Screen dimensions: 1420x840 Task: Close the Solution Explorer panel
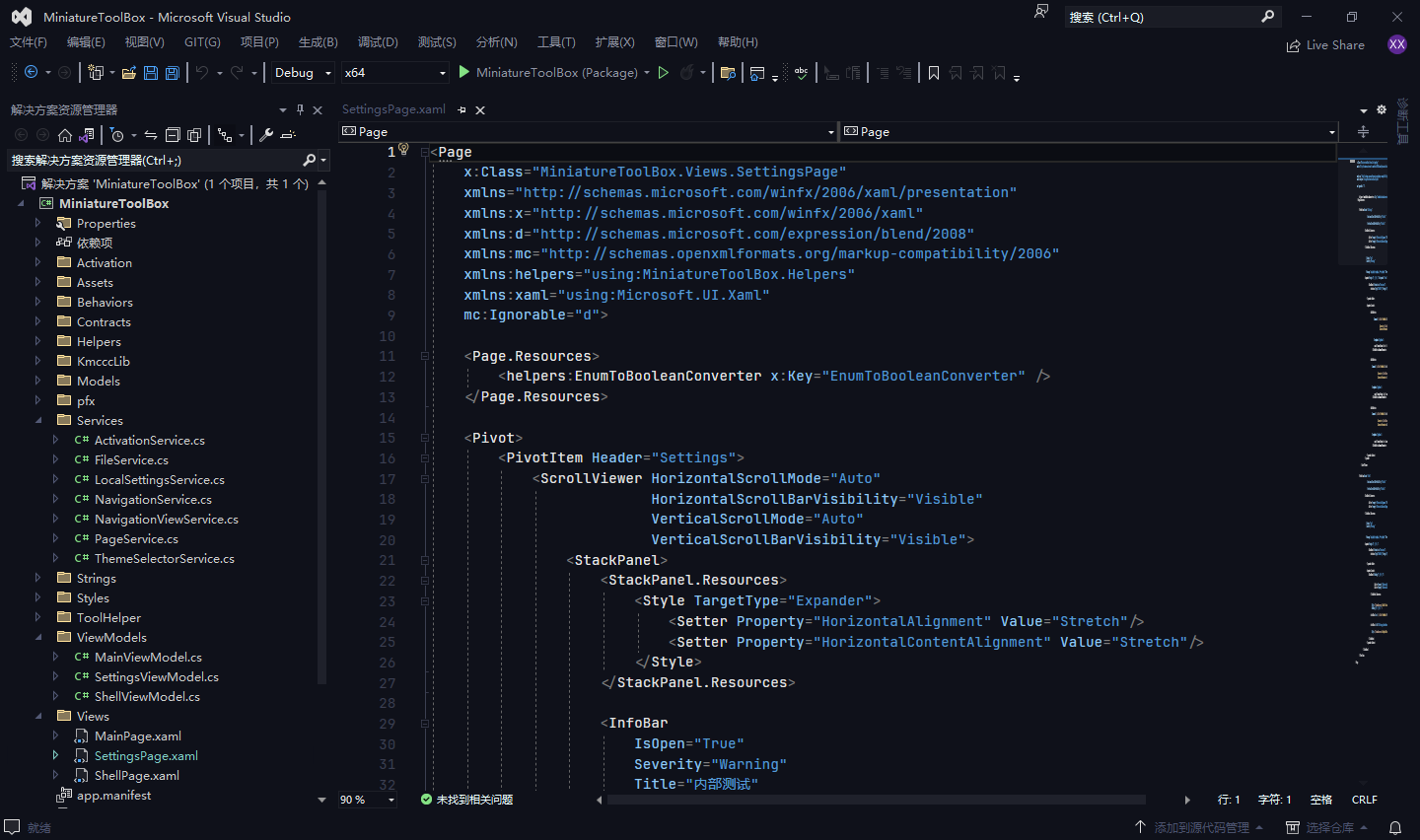pos(318,110)
